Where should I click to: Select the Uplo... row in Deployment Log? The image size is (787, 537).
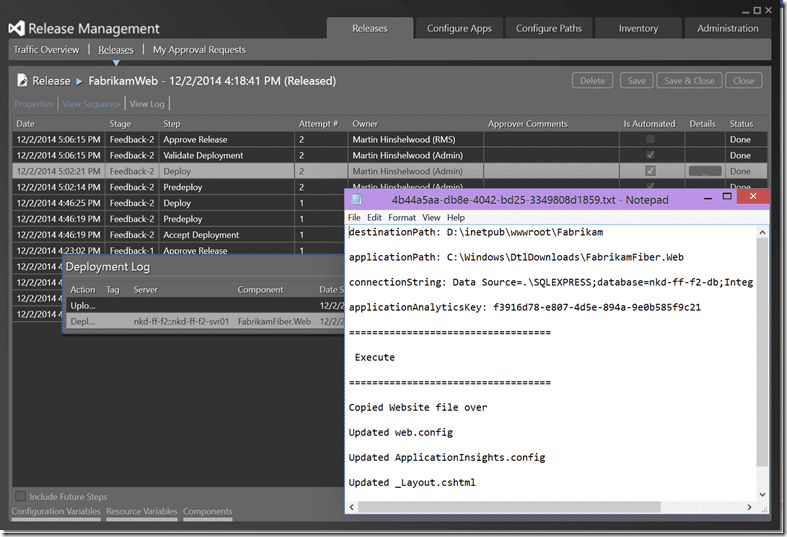pyautogui.click(x=205, y=305)
